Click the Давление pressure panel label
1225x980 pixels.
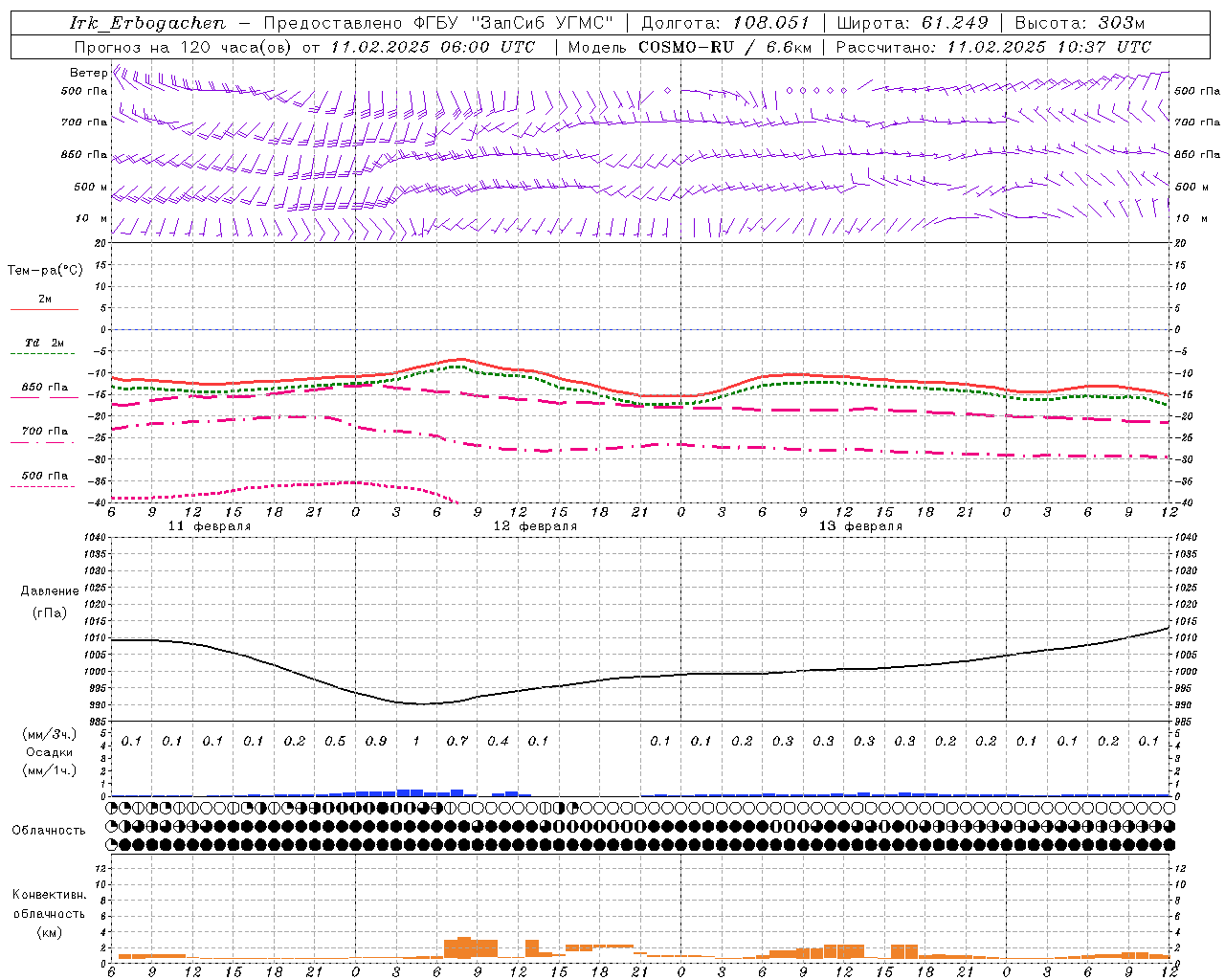tap(50, 591)
